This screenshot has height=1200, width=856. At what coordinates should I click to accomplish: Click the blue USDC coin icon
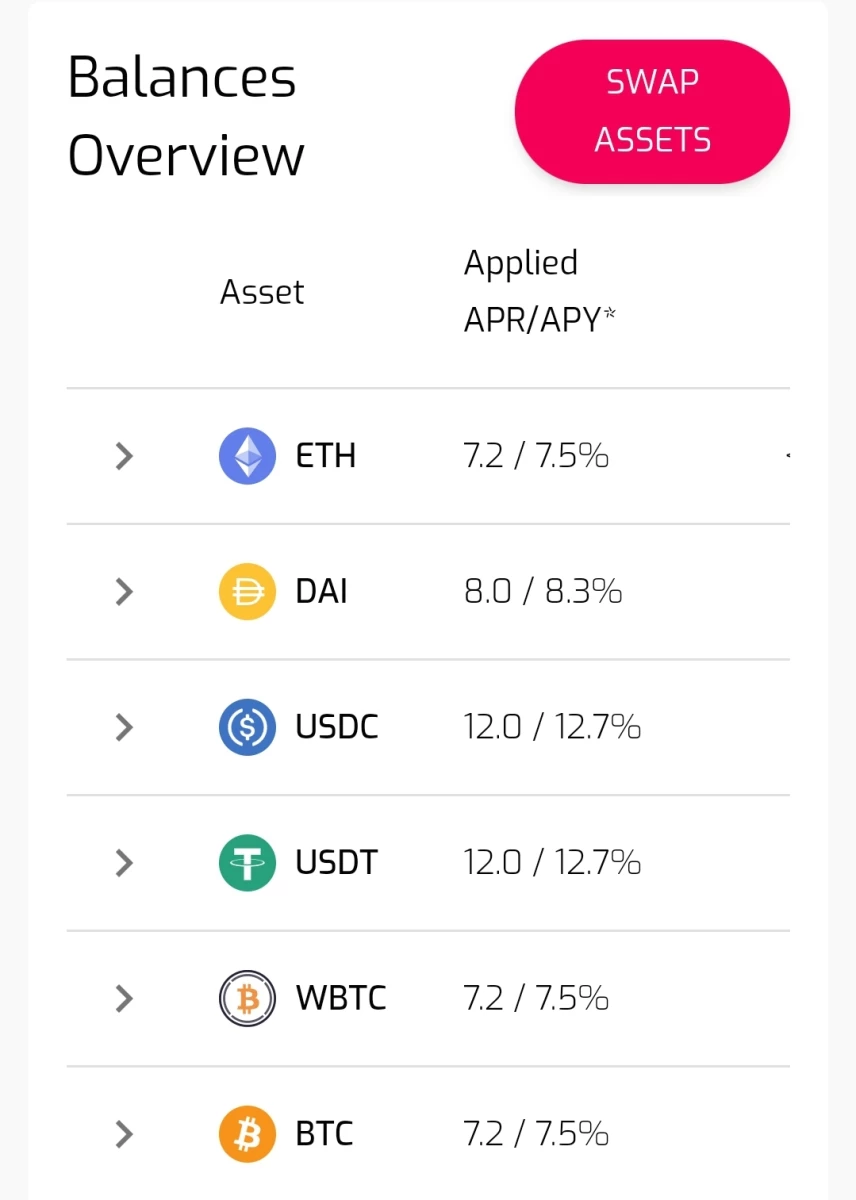coord(247,727)
